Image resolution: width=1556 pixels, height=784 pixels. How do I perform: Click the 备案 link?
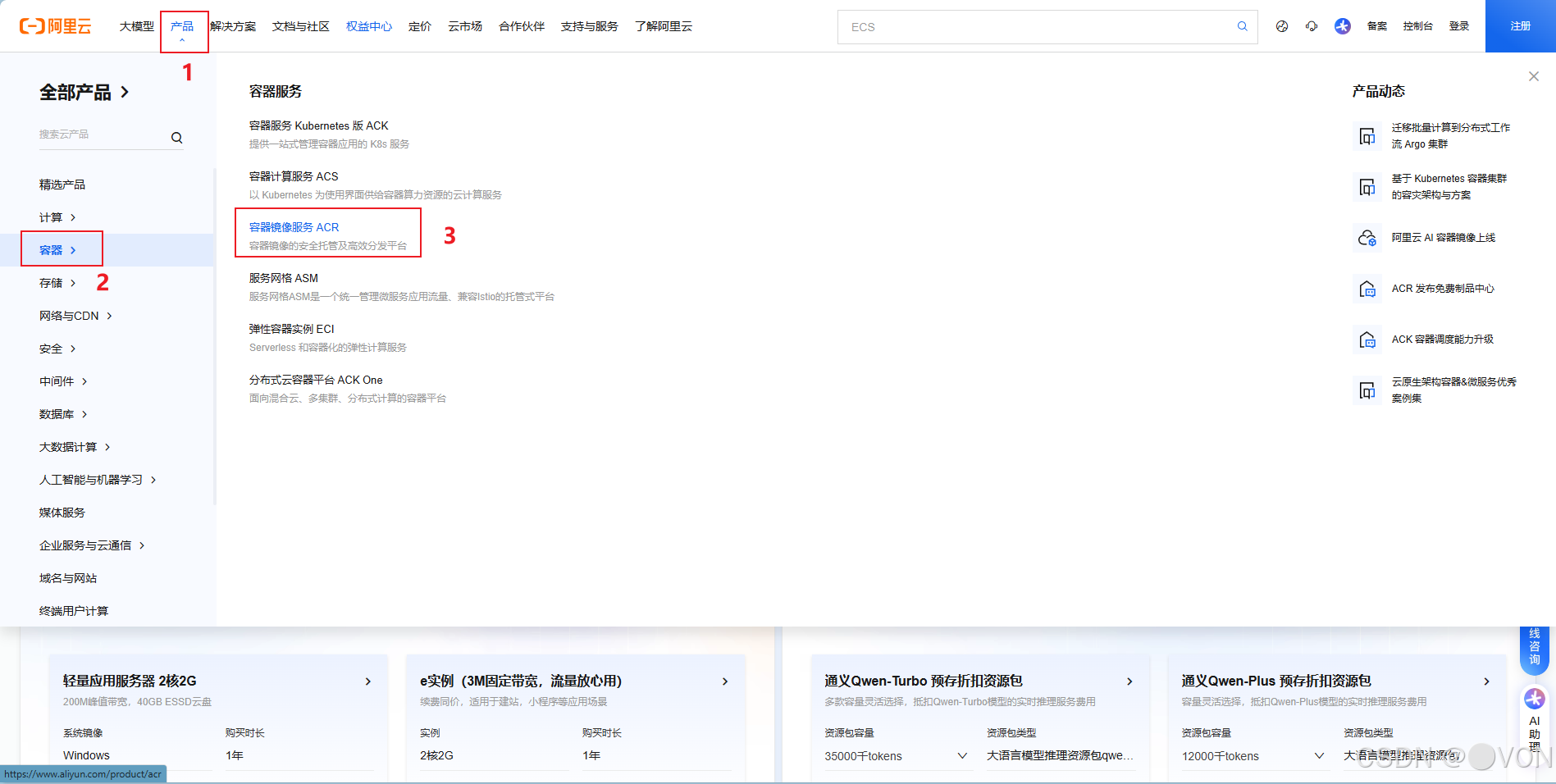pos(1377,26)
